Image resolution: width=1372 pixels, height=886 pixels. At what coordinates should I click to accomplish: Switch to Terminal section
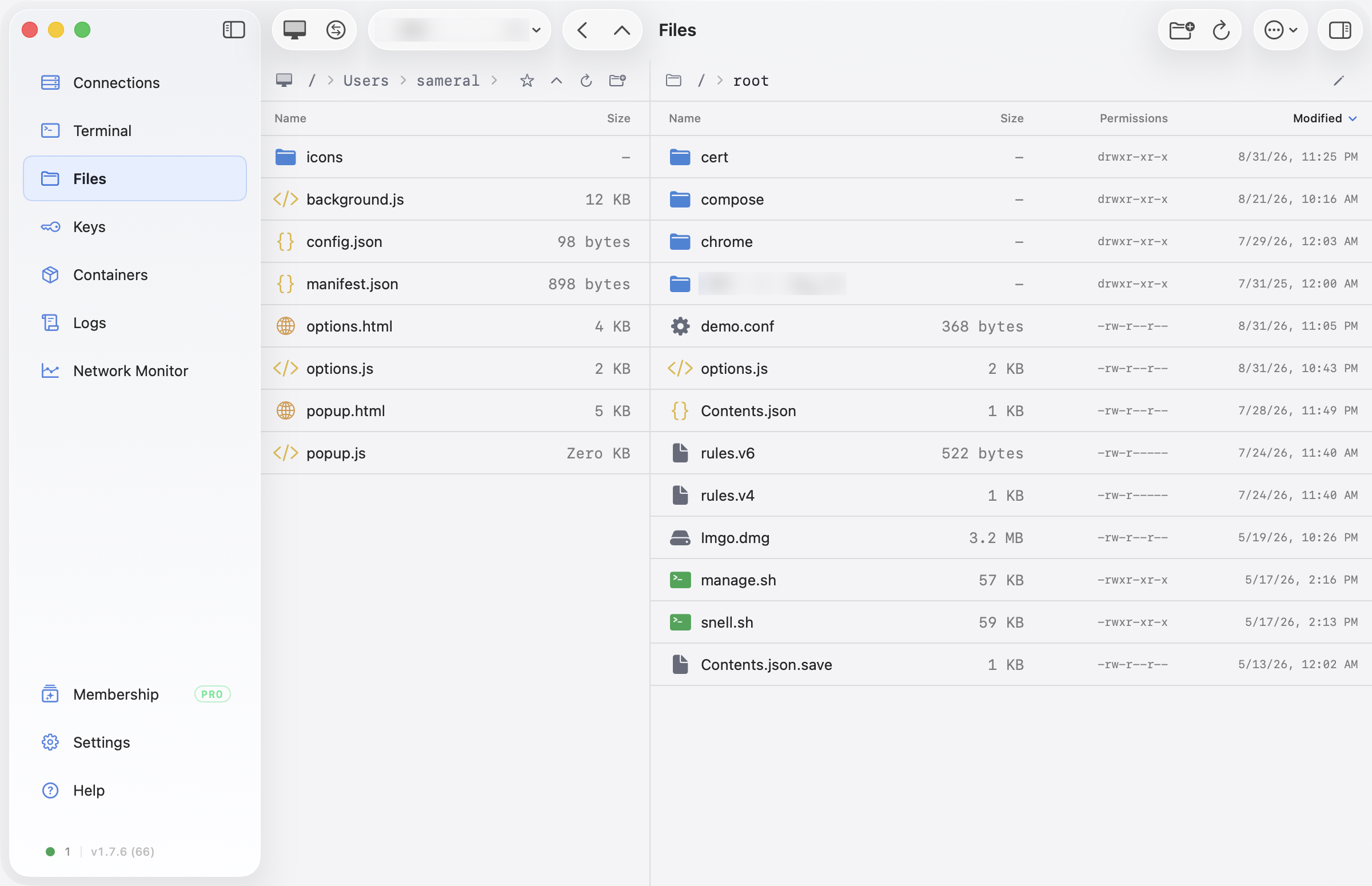pyautogui.click(x=135, y=130)
